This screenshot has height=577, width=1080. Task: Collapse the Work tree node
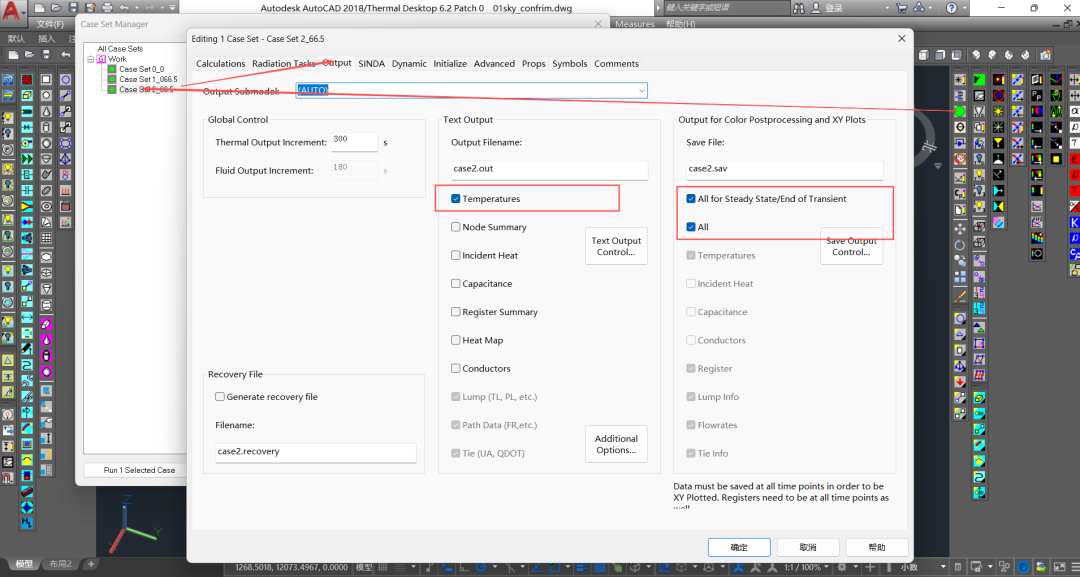click(90, 59)
